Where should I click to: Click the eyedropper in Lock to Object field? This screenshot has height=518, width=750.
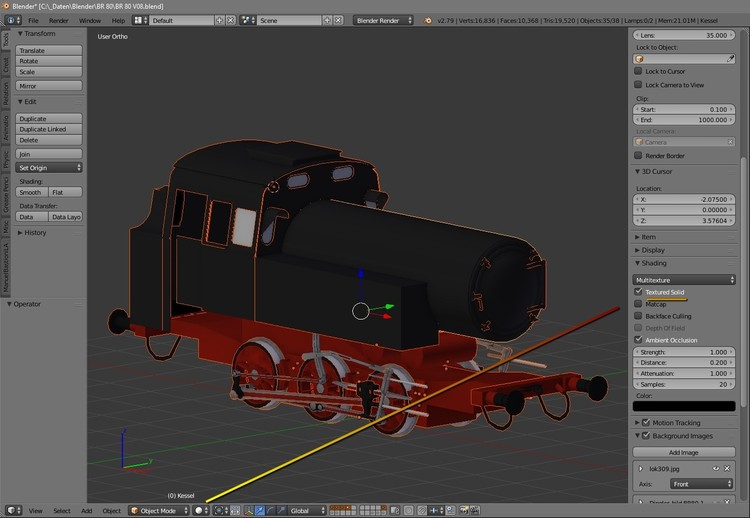click(730, 59)
